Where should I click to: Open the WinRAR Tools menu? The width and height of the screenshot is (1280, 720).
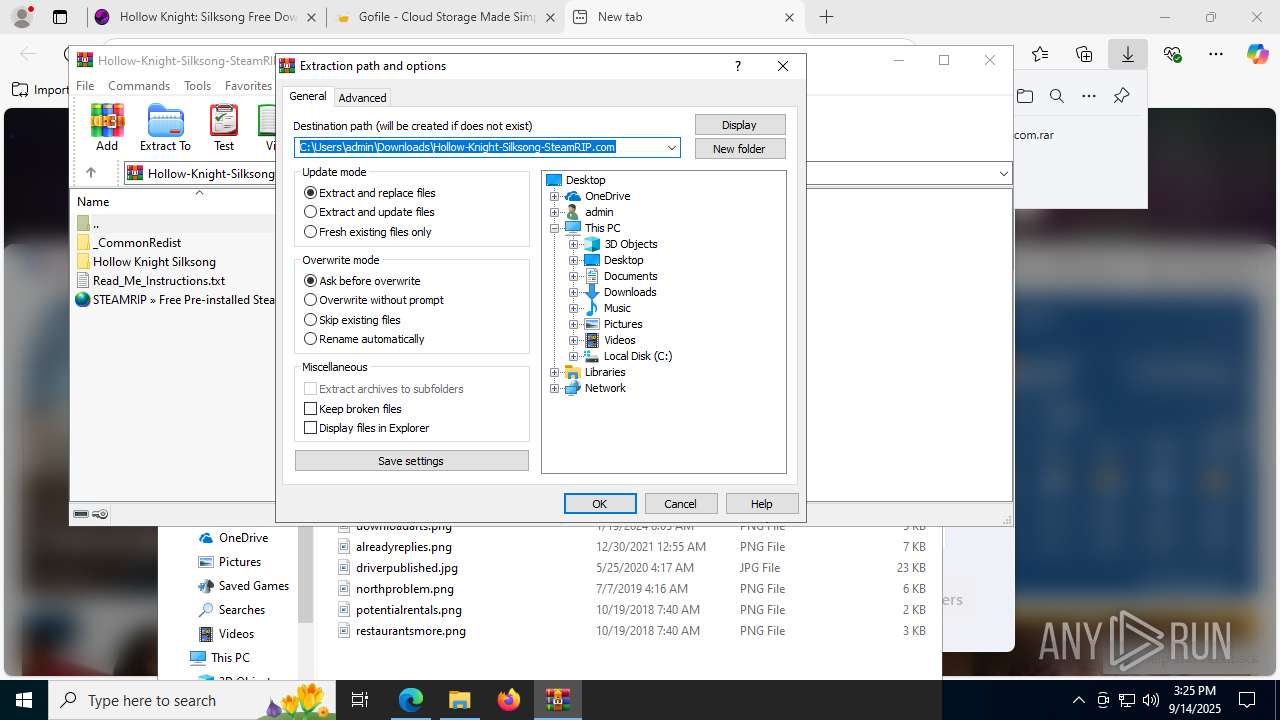[x=198, y=86]
